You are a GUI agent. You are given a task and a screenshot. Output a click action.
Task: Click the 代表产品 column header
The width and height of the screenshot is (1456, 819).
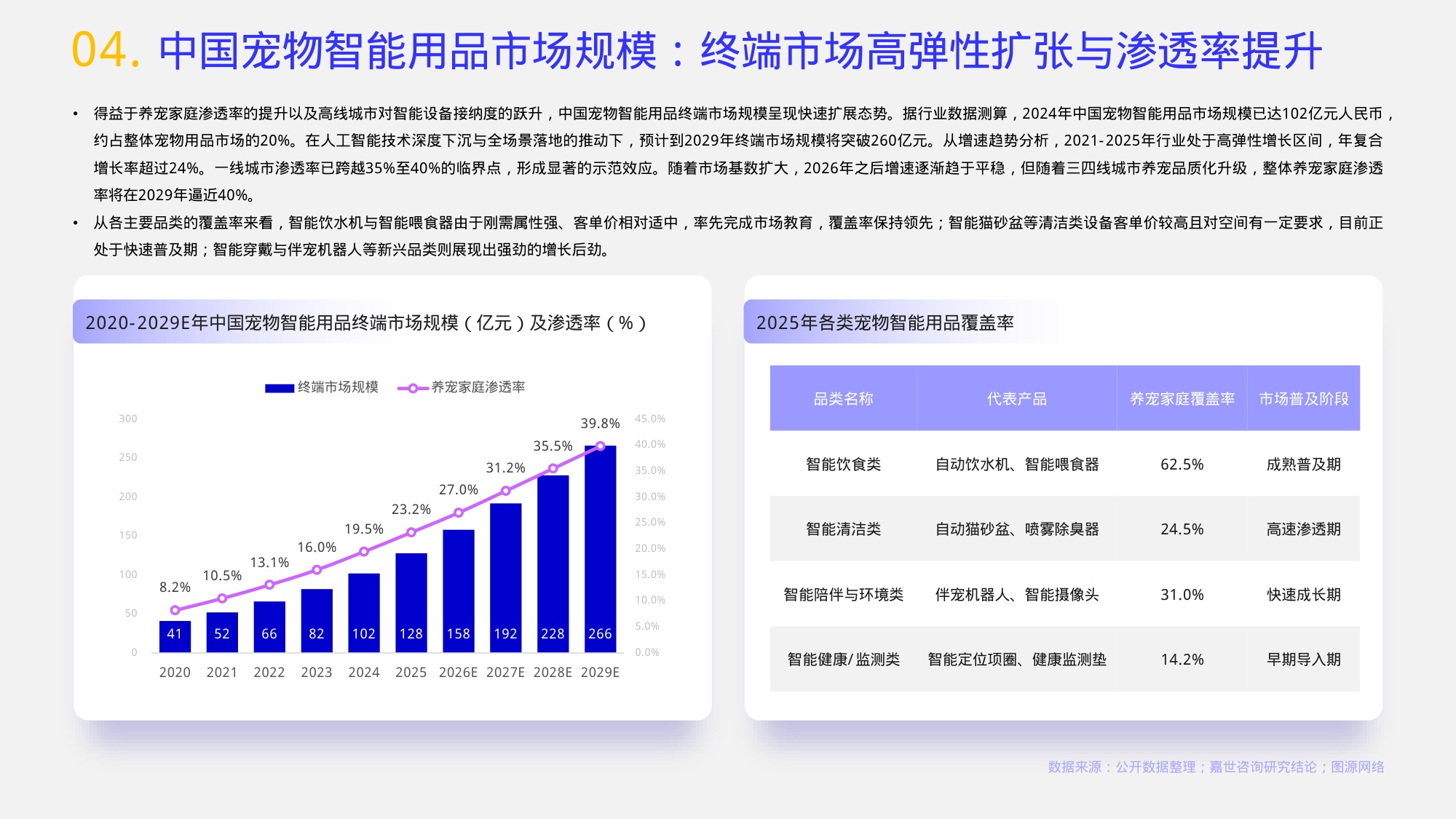coord(1016,399)
